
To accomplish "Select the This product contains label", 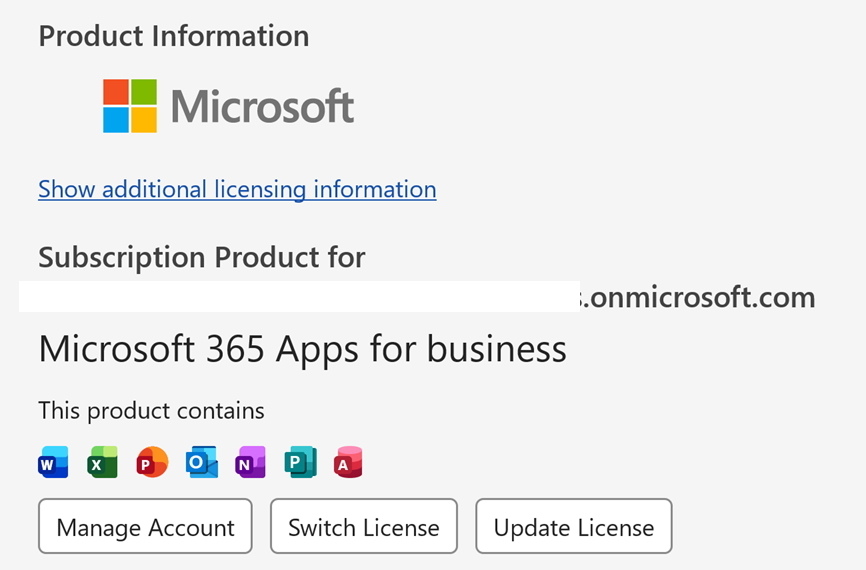I will [x=151, y=411].
